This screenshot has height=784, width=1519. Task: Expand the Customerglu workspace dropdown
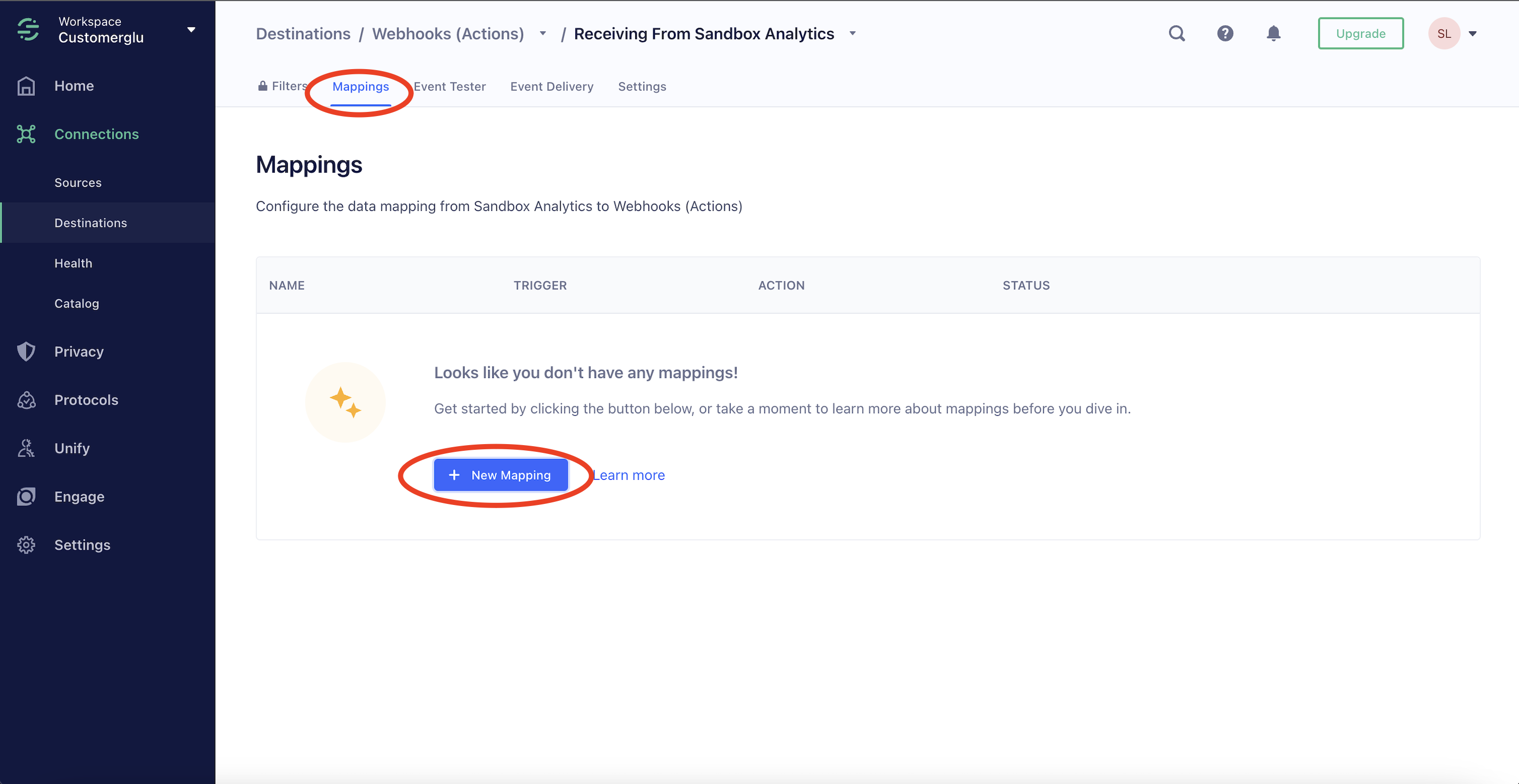pyautogui.click(x=191, y=29)
